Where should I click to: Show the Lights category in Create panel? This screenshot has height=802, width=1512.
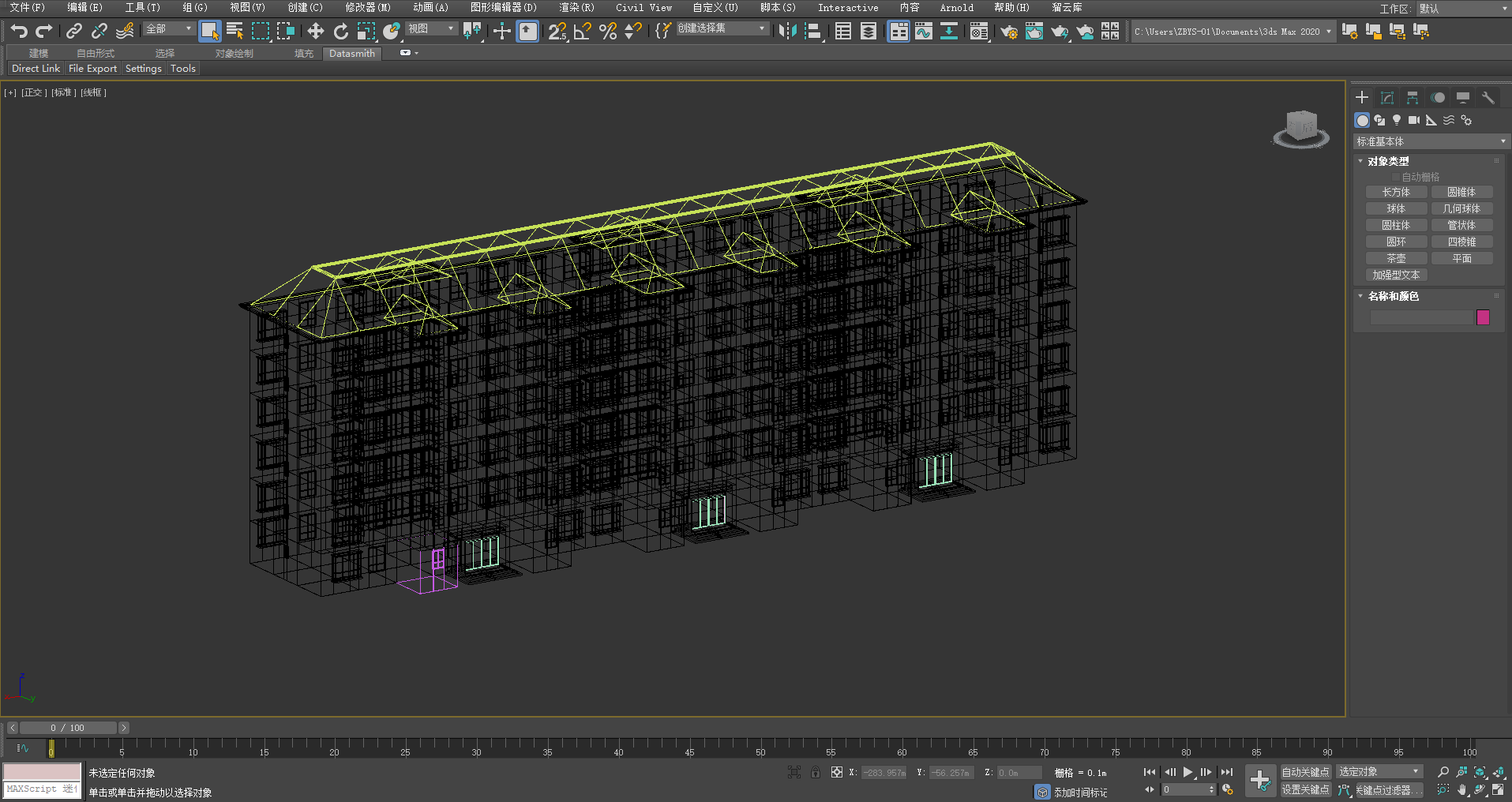point(1397,120)
